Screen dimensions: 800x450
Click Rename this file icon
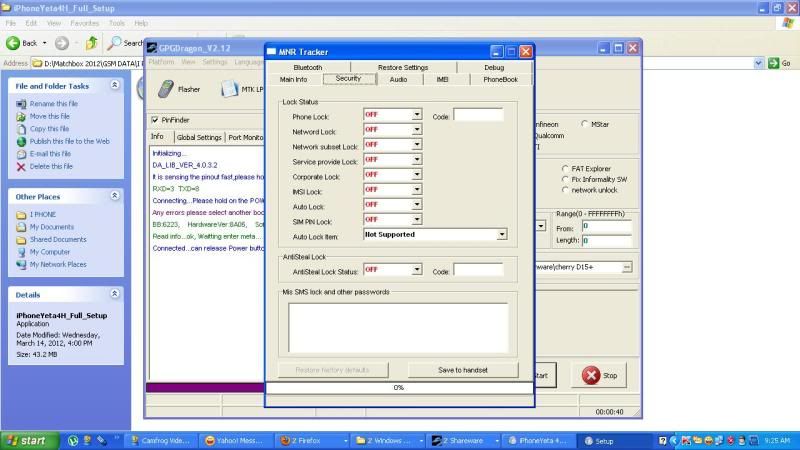pos(21,104)
